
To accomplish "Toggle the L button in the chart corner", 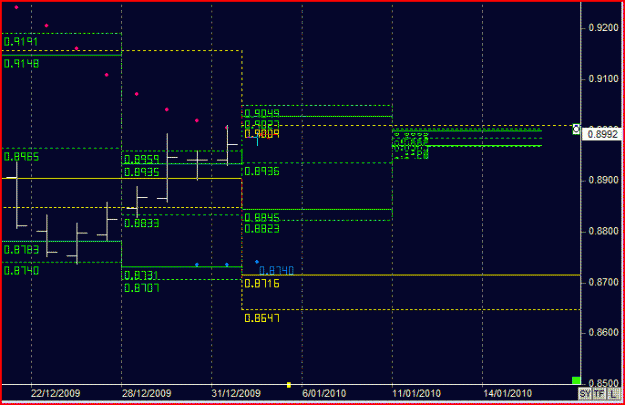I will tap(613, 394).
